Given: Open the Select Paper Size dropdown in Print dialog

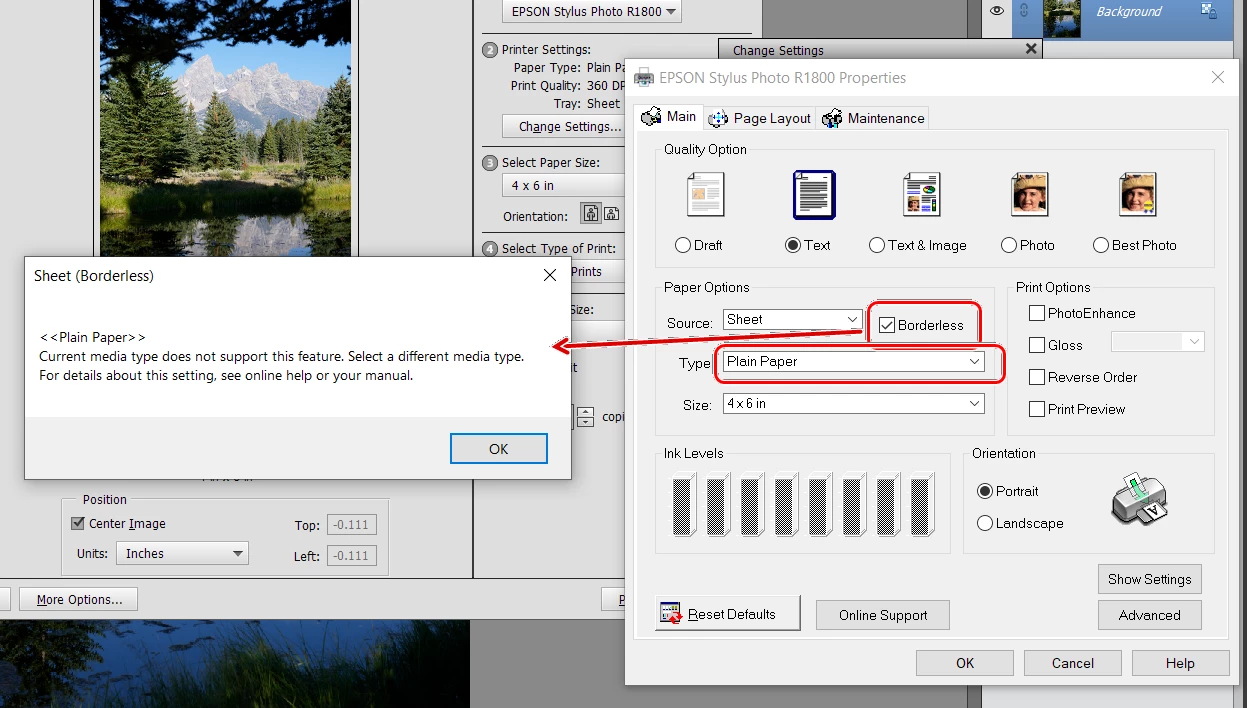Looking at the screenshot, I should [563, 185].
